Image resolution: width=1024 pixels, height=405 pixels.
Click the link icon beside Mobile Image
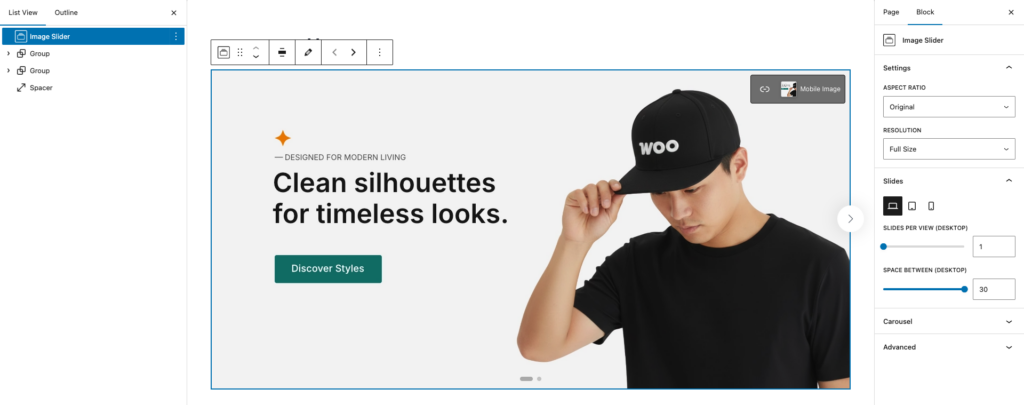point(765,89)
